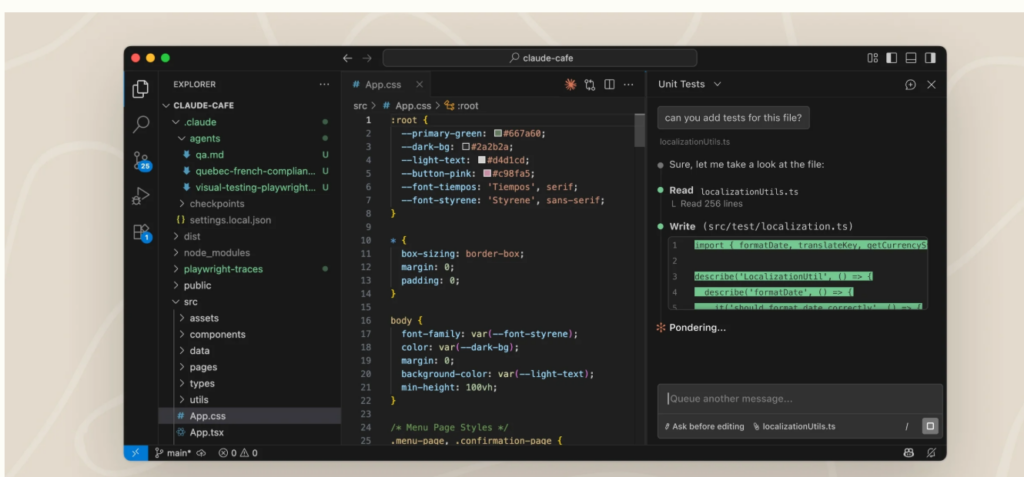Click src in the breadcrumb path
Viewport: 1024px width, 477px height.
(x=360, y=105)
